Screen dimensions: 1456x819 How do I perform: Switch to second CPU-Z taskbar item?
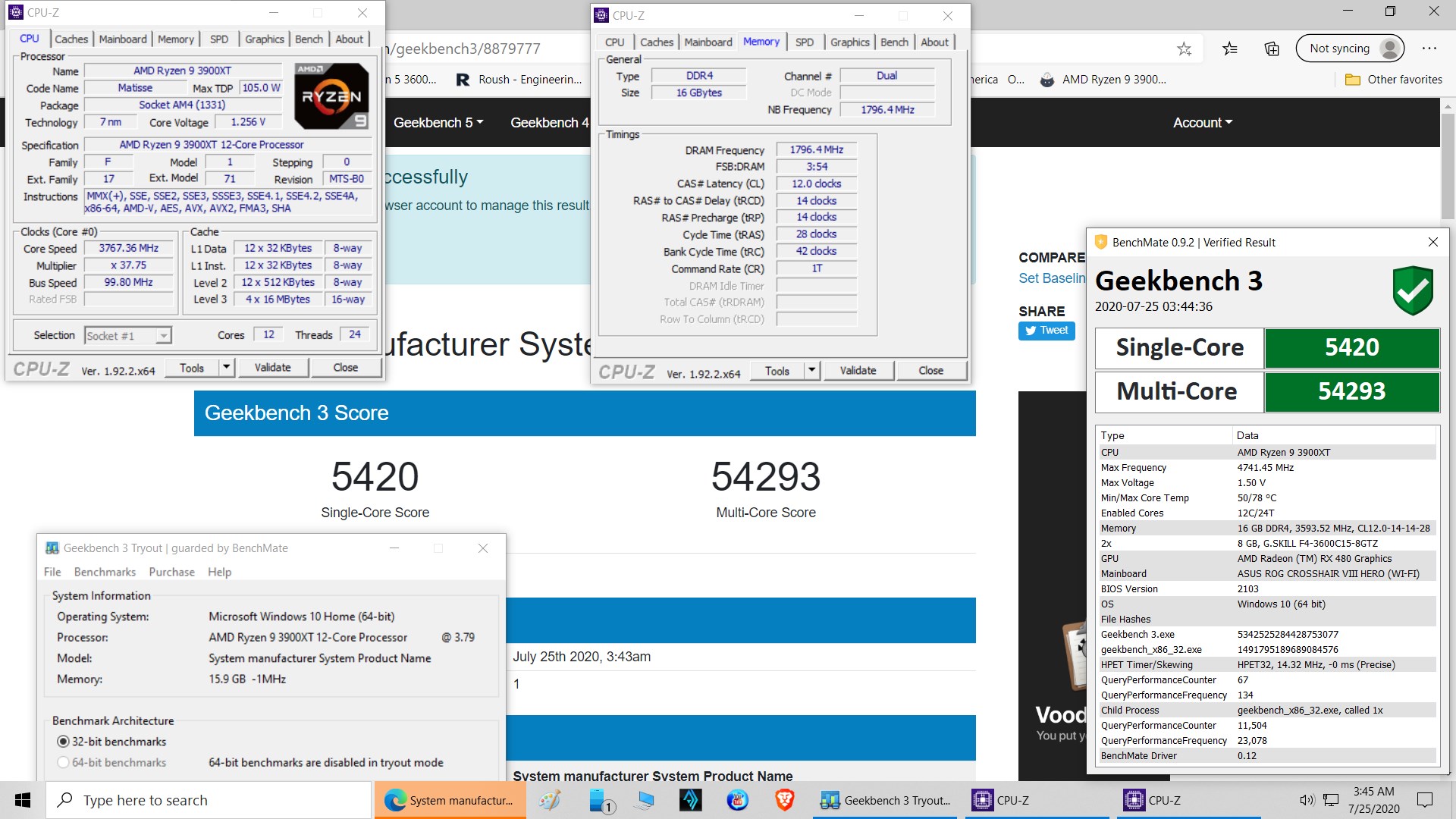1188,800
